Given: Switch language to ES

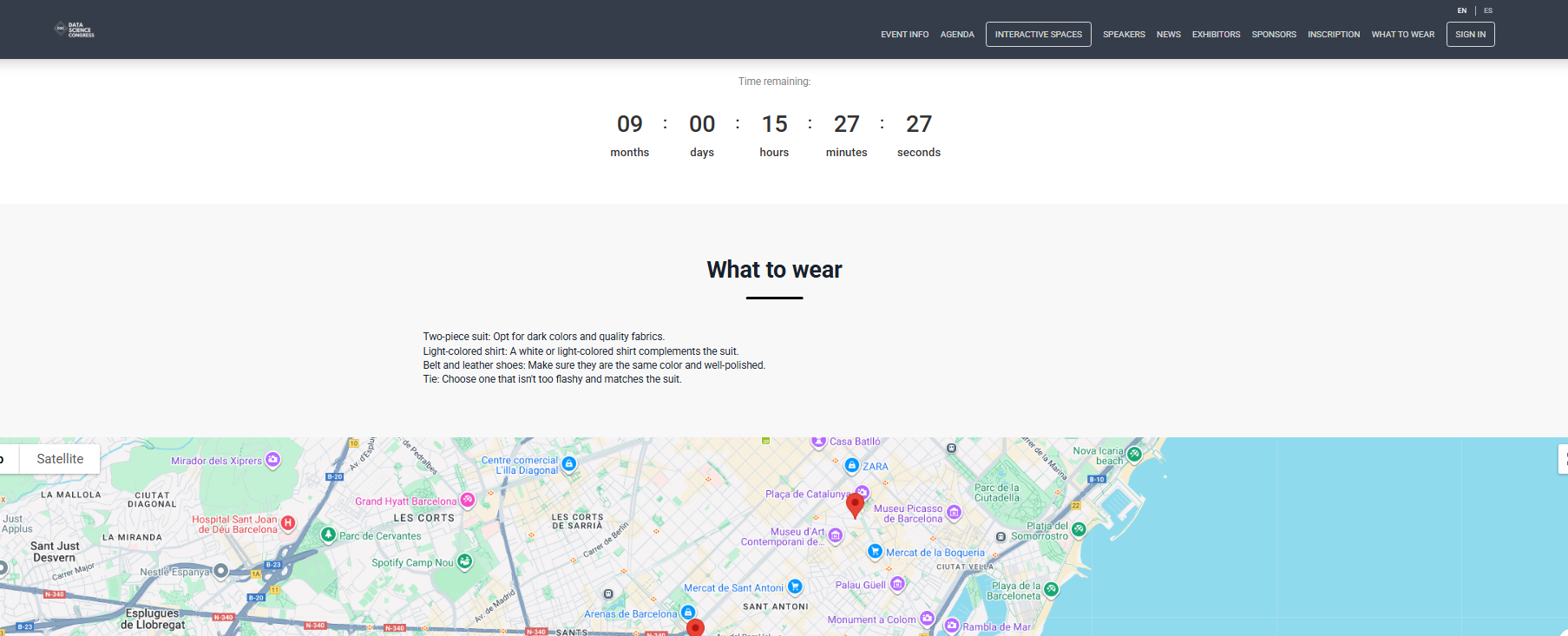Looking at the screenshot, I should click(x=1488, y=11).
